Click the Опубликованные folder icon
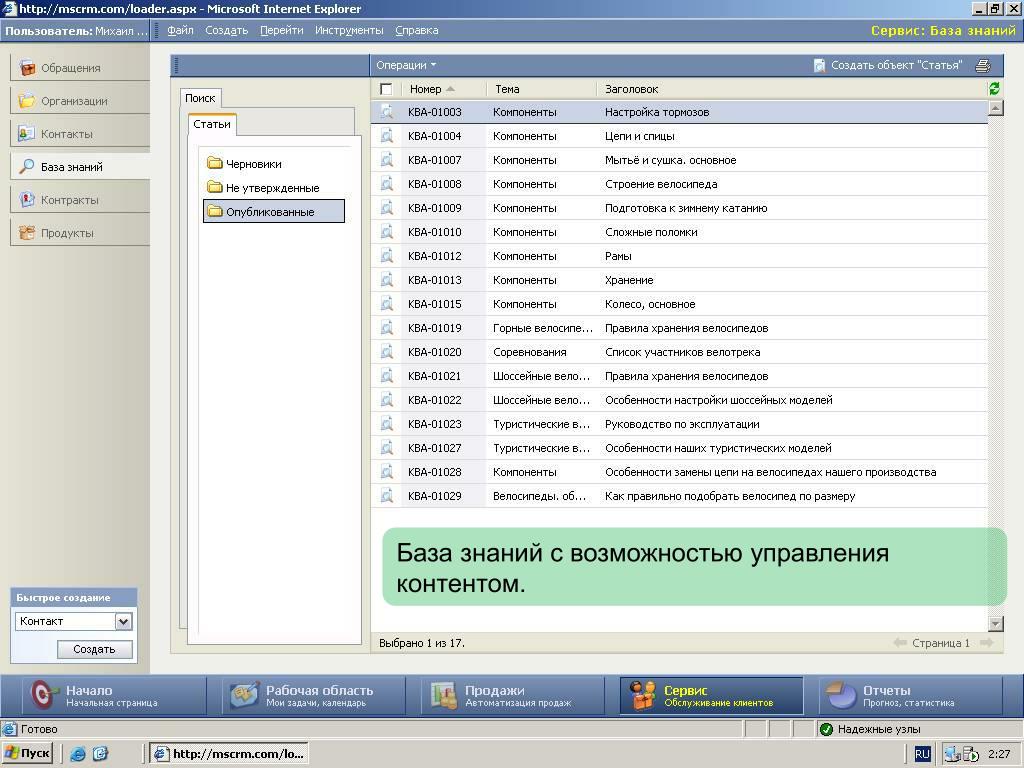 (x=215, y=211)
